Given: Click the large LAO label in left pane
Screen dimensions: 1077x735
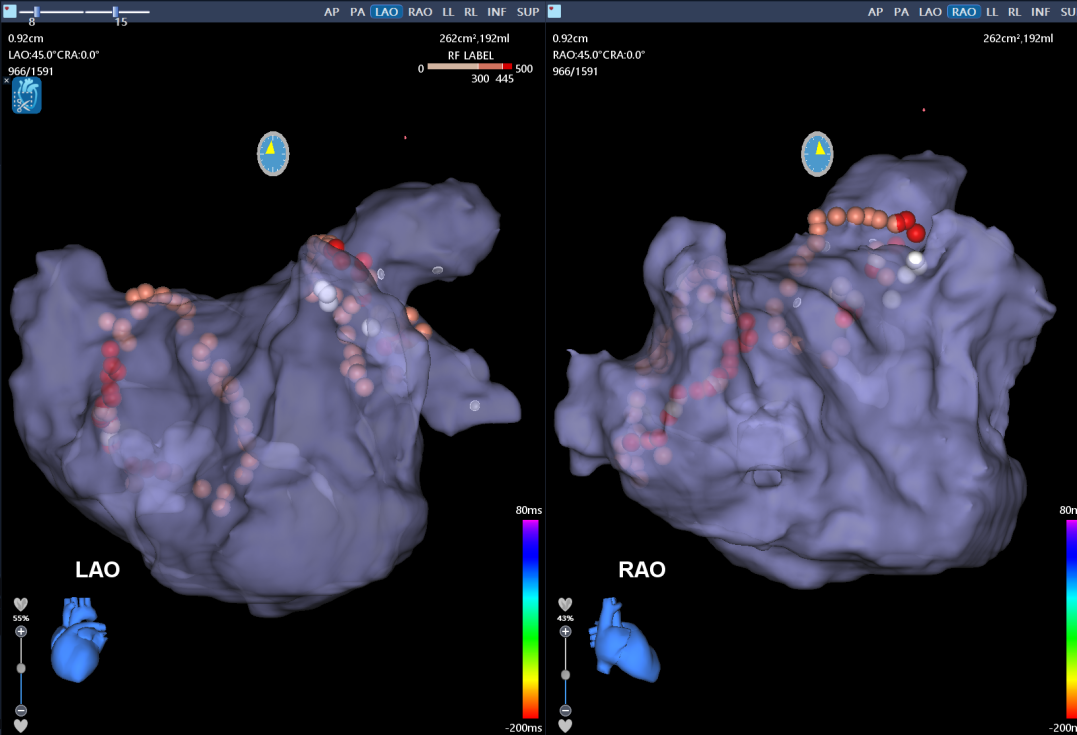Looking at the screenshot, I should [98, 569].
